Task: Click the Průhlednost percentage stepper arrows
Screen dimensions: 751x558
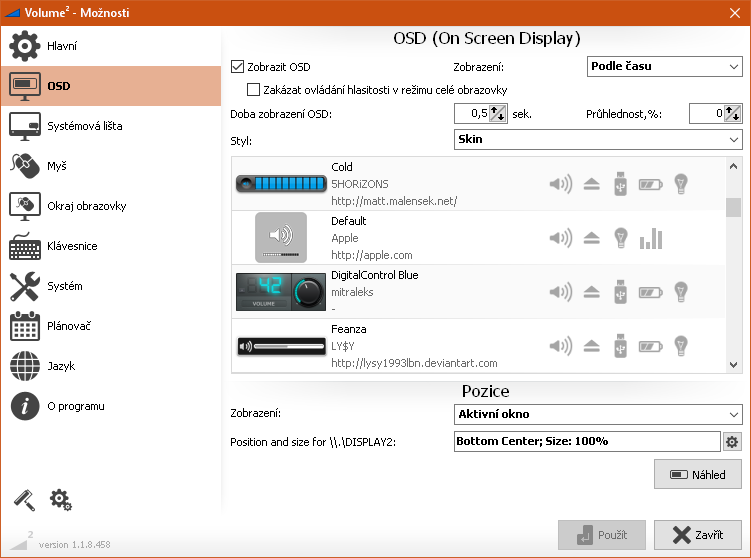Action: tap(732, 114)
